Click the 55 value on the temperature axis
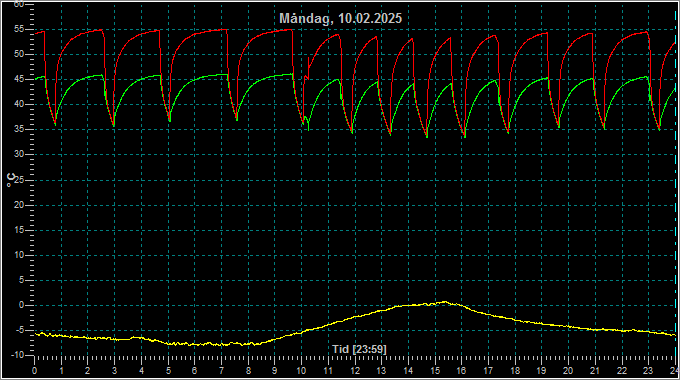Viewport: 680px width, 380px height. 19,29
